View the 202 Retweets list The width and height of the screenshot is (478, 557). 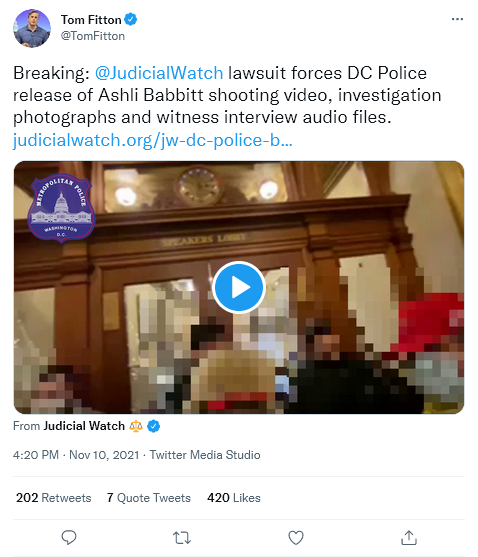(x=54, y=498)
